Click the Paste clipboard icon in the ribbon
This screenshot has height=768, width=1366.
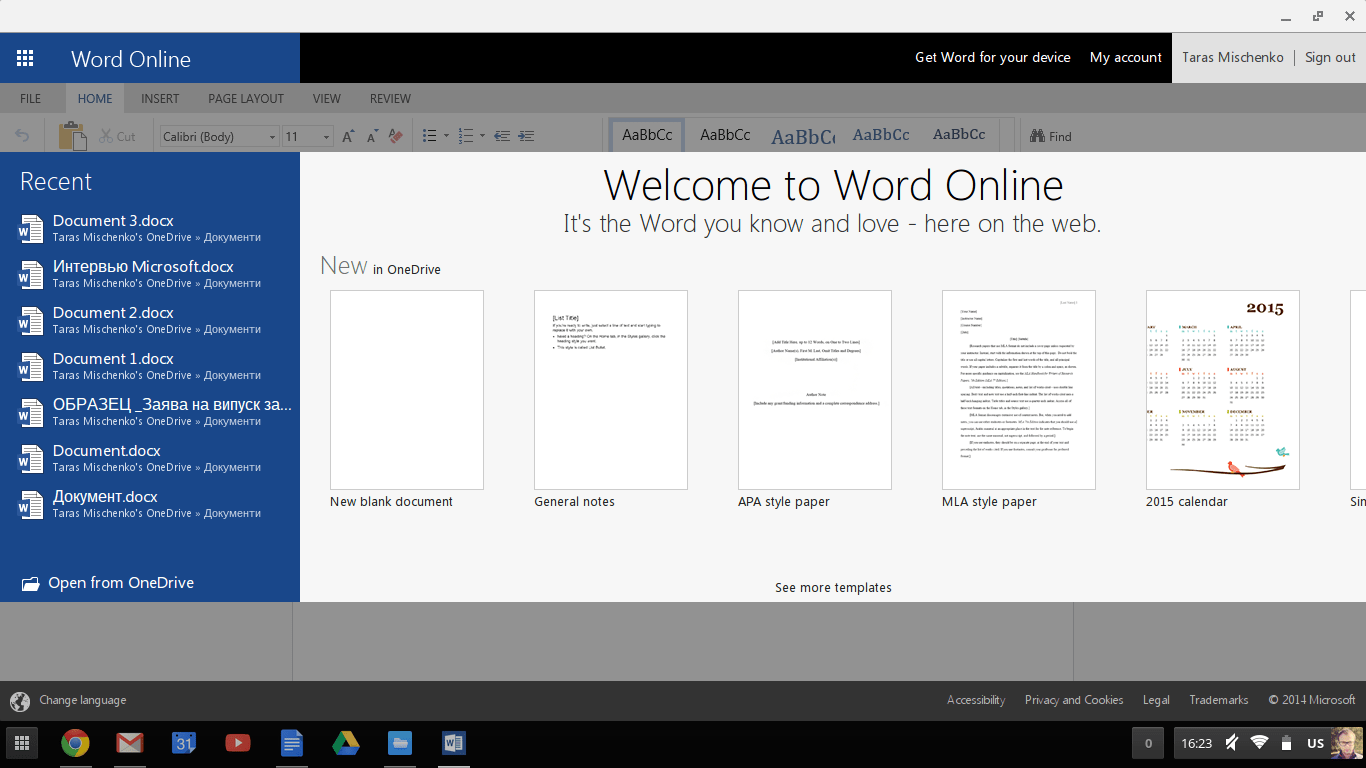72,136
